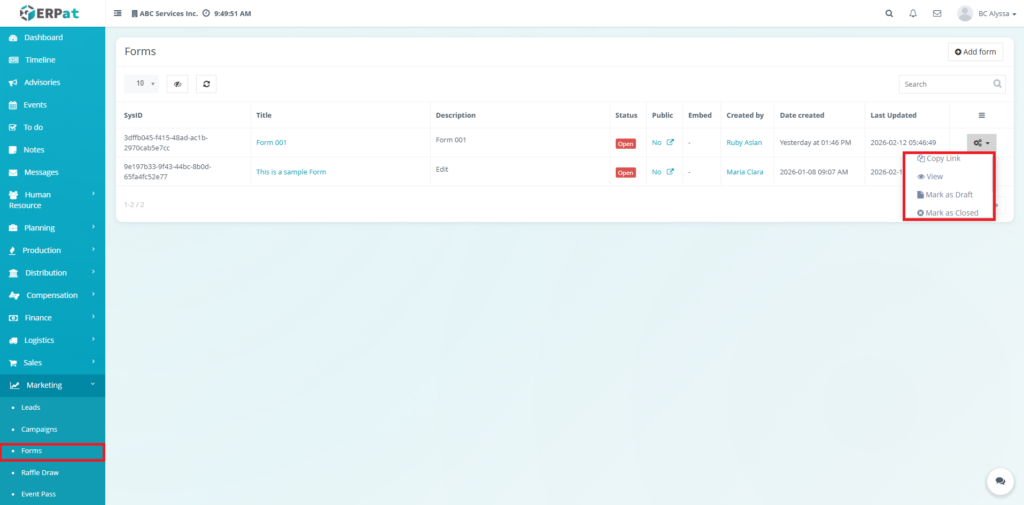Image resolution: width=1024 pixels, height=505 pixels.
Task: Click the Search input field
Action: coord(944,84)
